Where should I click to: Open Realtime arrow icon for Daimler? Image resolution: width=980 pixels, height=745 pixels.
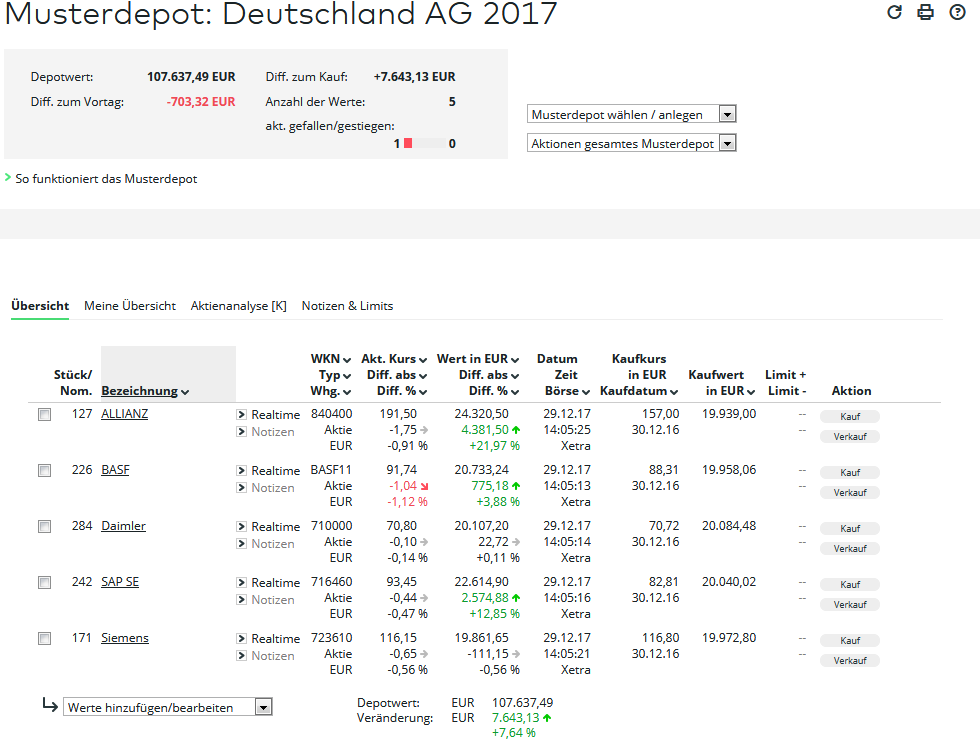click(x=241, y=526)
